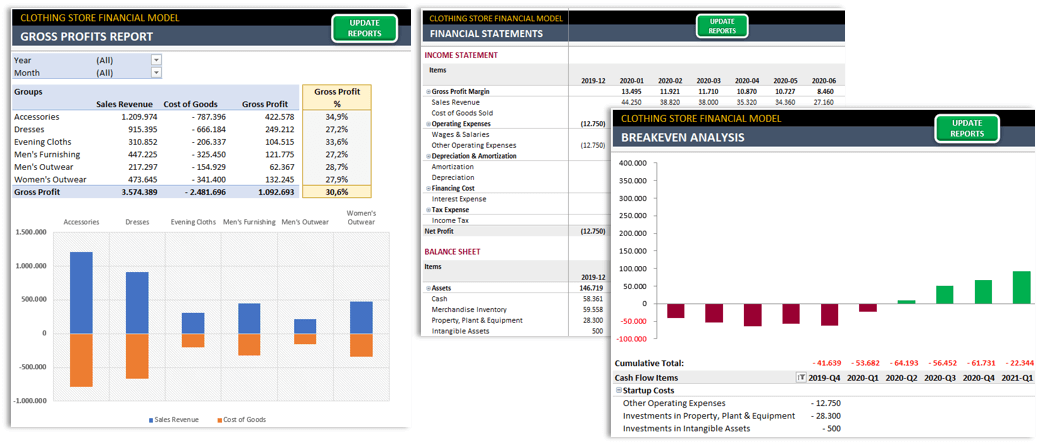Select the Cash value 58.361
Screen dimensions: 1045x443
[592, 299]
